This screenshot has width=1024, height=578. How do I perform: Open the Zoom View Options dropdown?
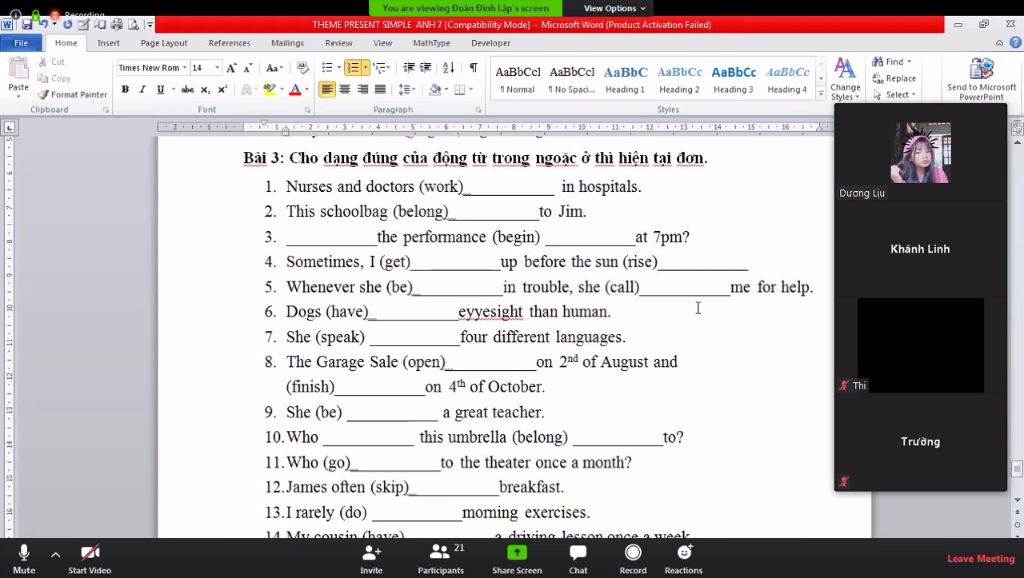pos(615,8)
